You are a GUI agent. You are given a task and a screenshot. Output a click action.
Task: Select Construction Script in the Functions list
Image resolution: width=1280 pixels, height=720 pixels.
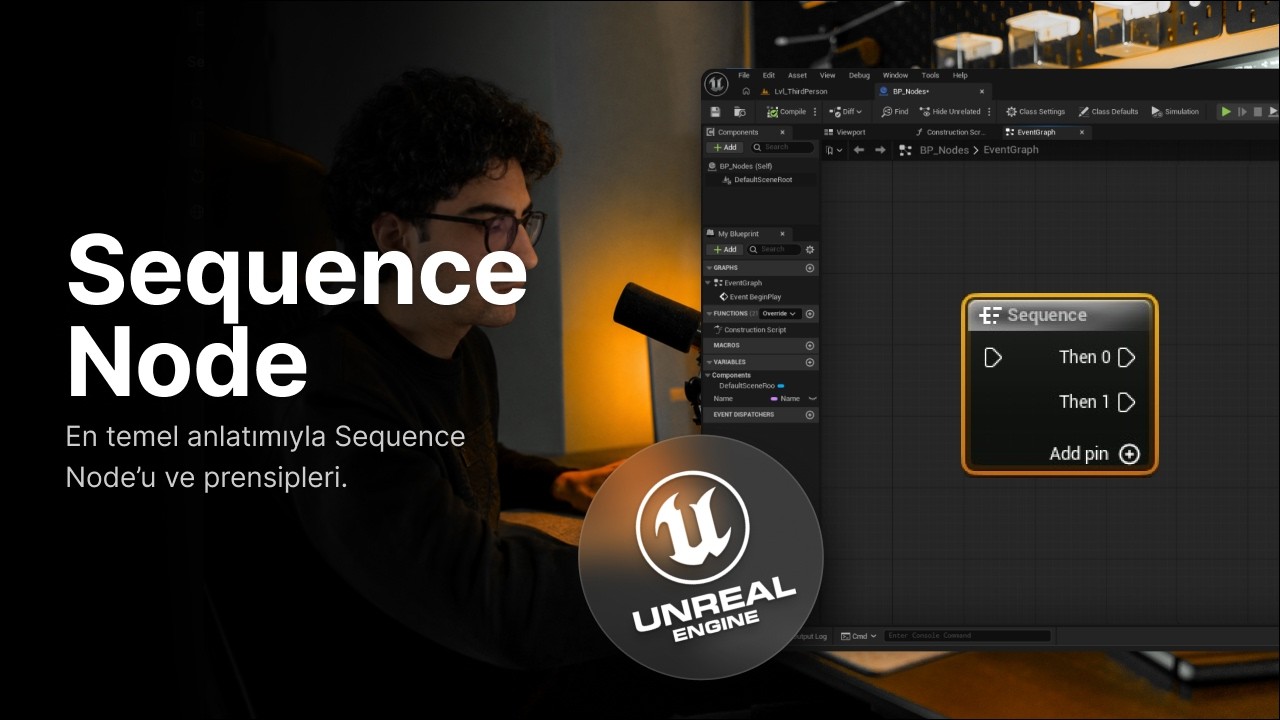tap(749, 330)
